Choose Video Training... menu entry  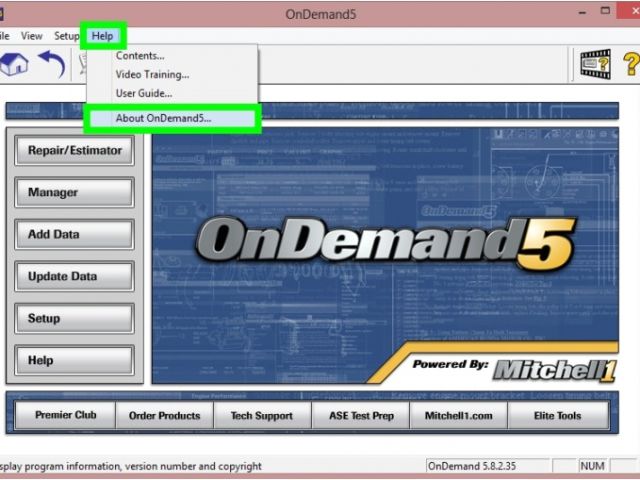point(152,75)
